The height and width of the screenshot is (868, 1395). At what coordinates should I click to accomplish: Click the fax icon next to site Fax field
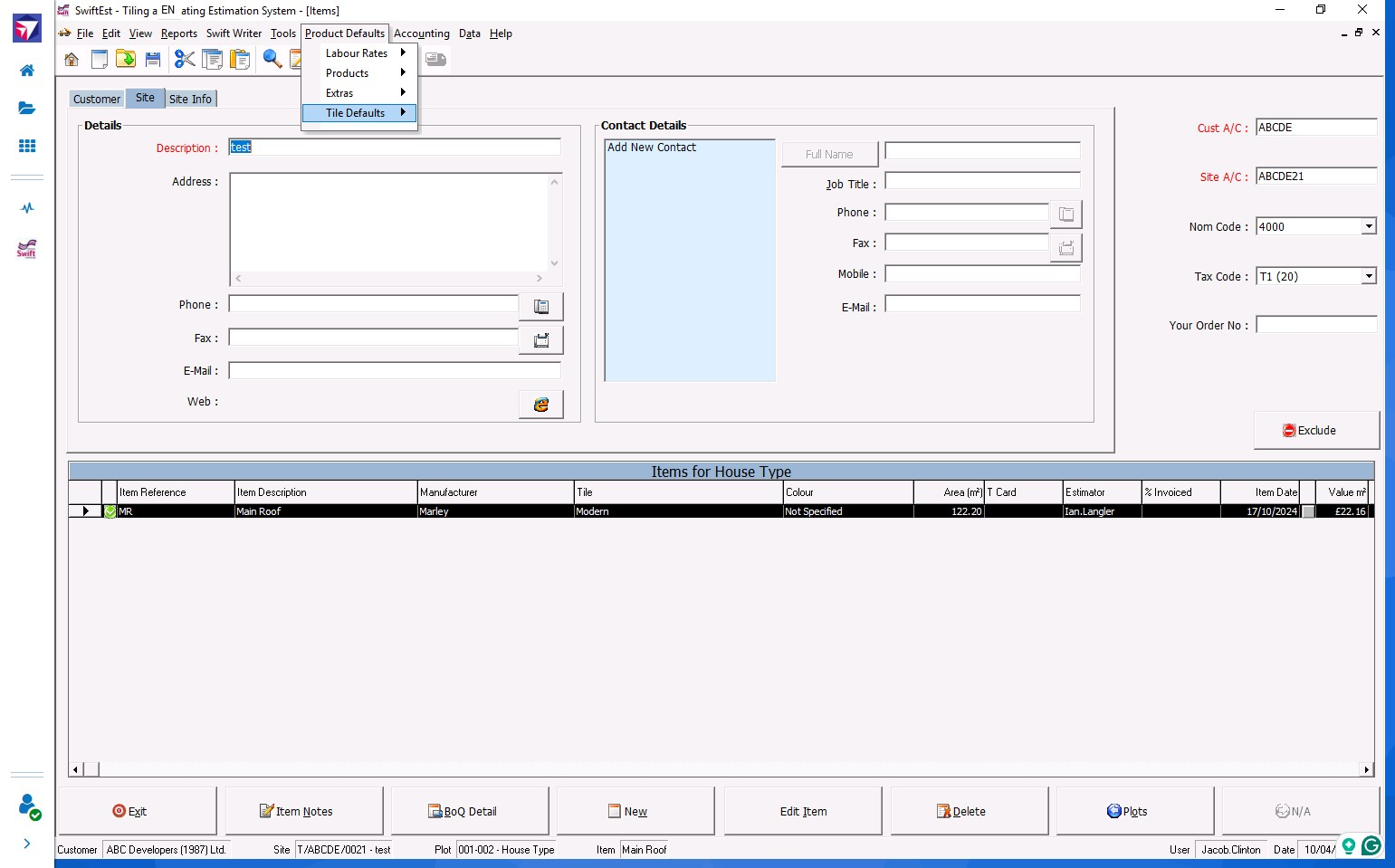(540, 340)
